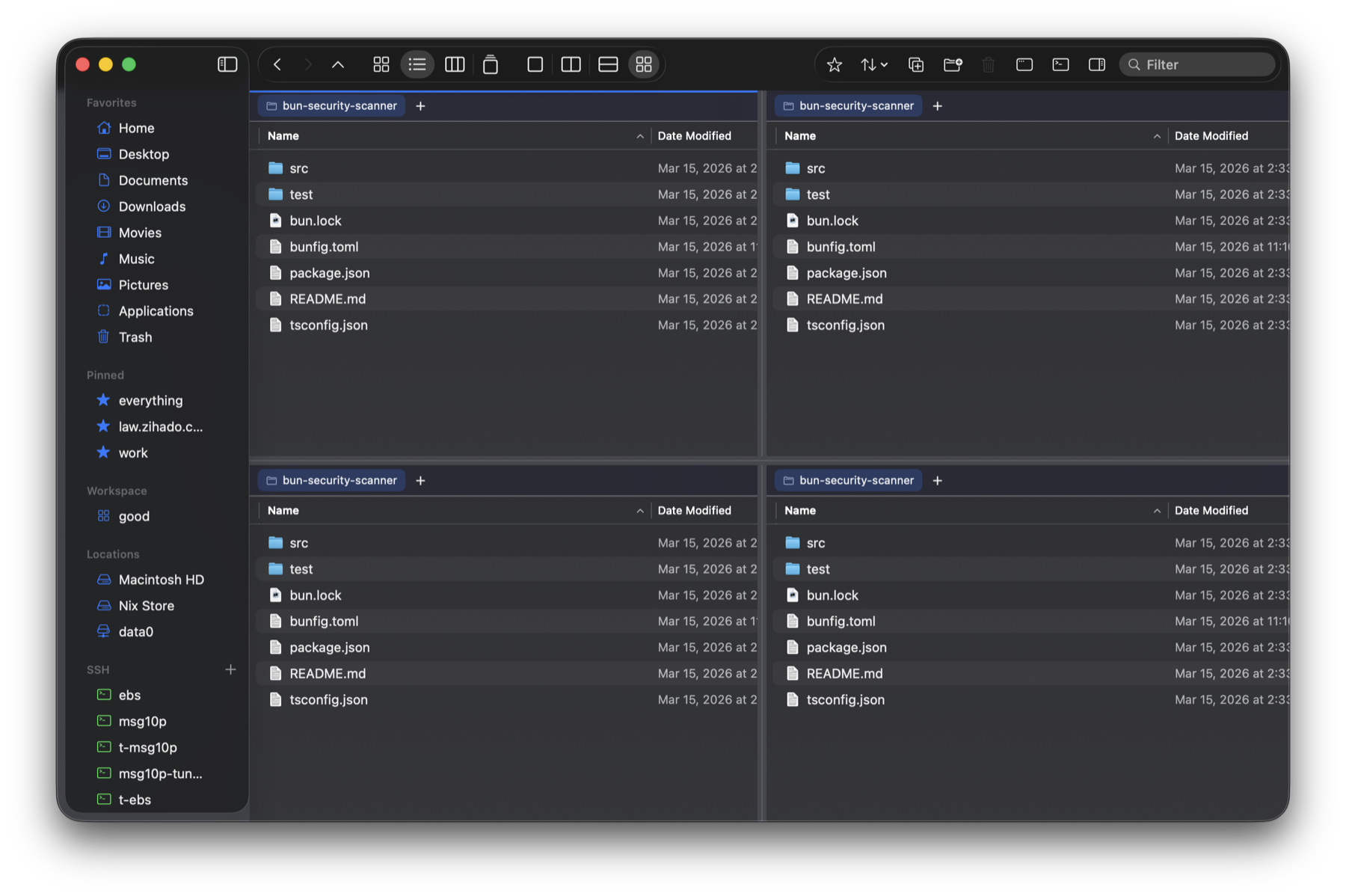Select single pane layout
This screenshot has height=896, width=1346.
click(x=535, y=64)
